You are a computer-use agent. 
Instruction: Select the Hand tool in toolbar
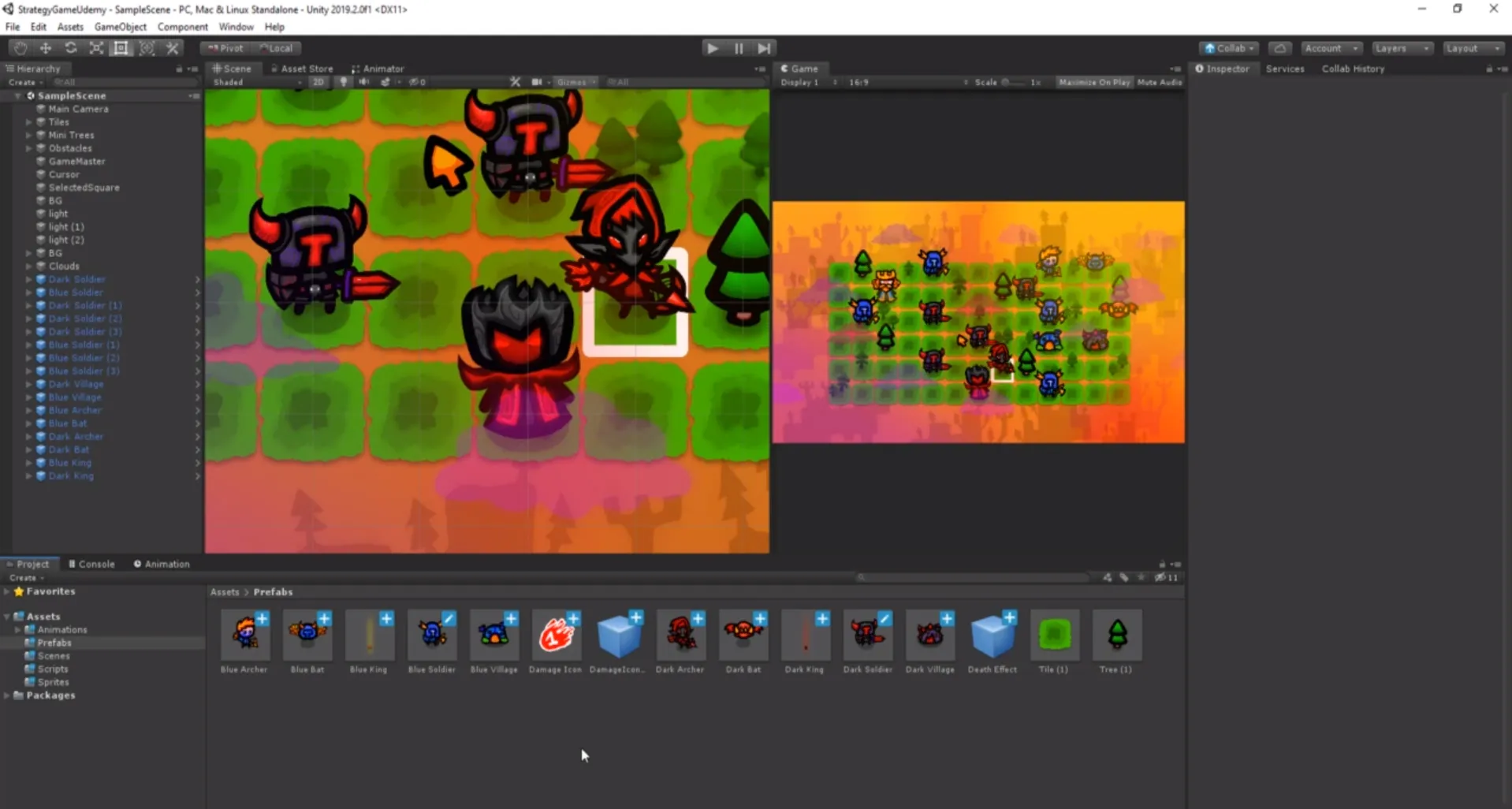[x=20, y=48]
